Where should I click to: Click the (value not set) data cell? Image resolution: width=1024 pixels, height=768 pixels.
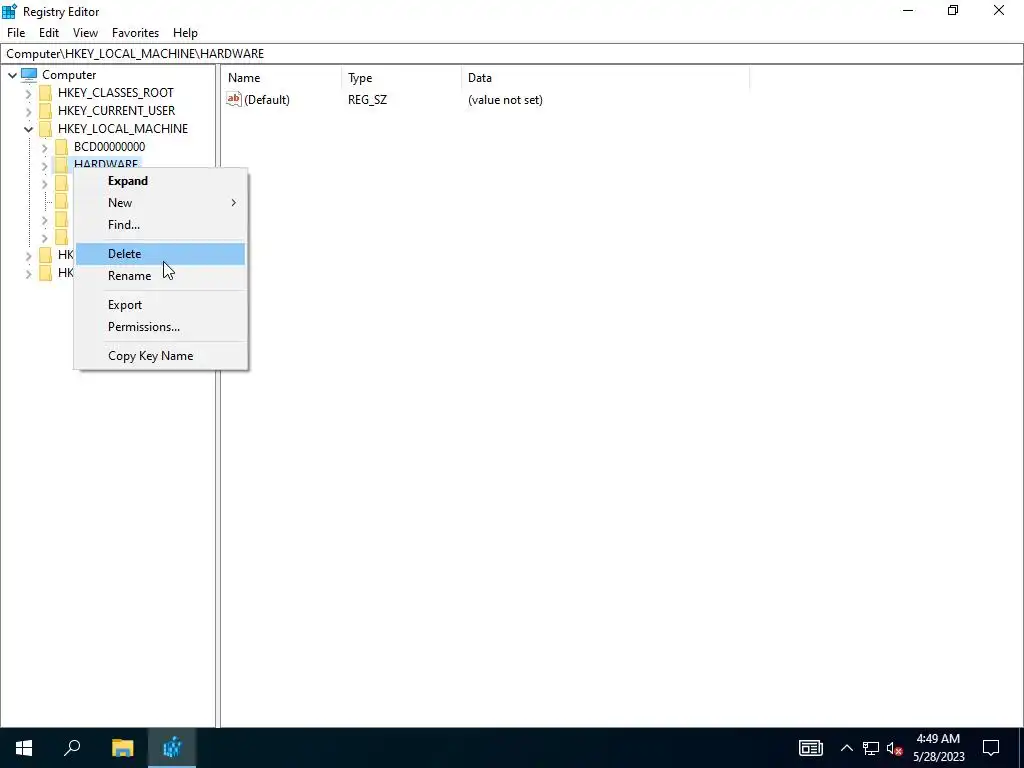[x=505, y=100]
